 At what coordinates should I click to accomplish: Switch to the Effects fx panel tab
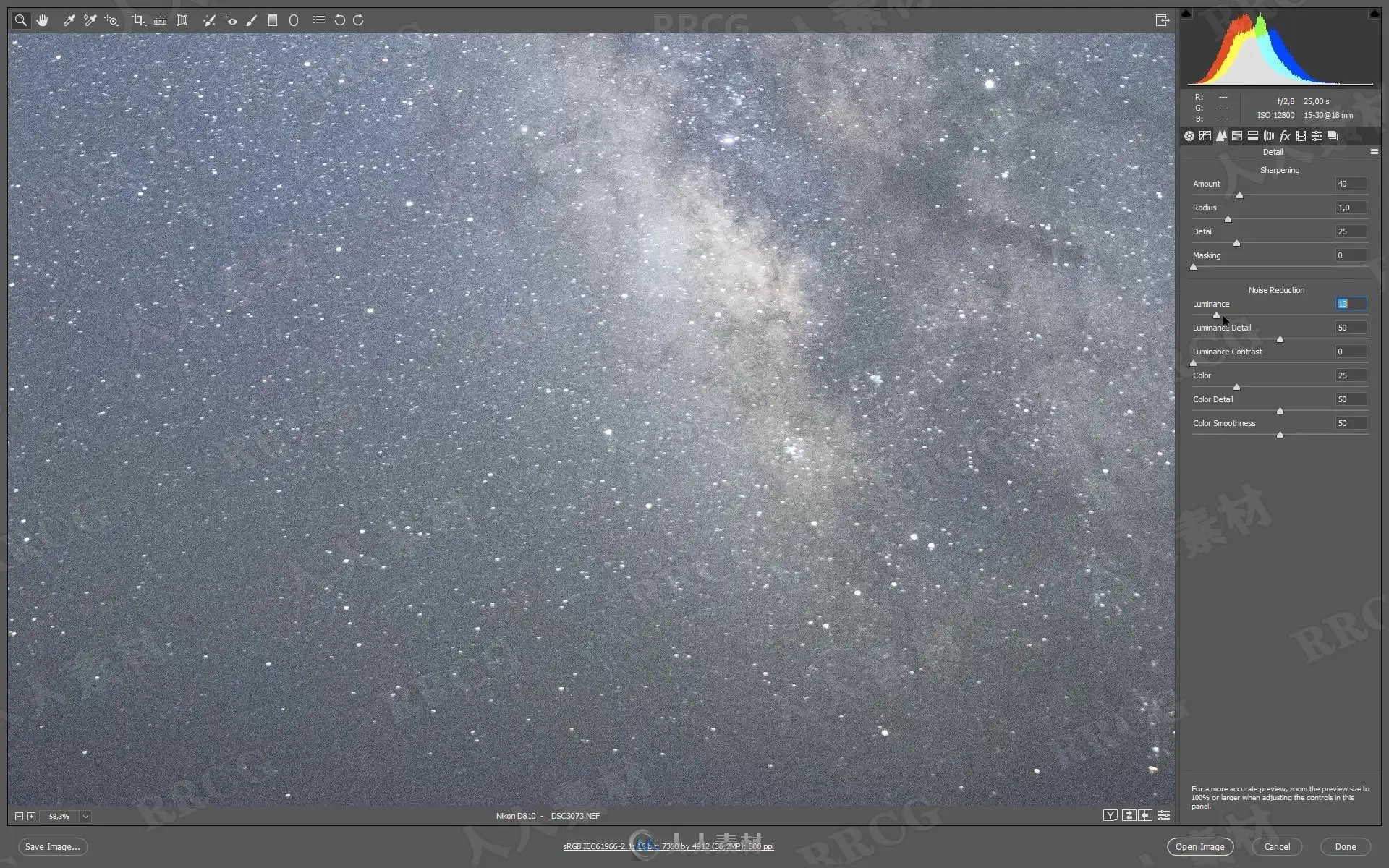tap(1285, 136)
